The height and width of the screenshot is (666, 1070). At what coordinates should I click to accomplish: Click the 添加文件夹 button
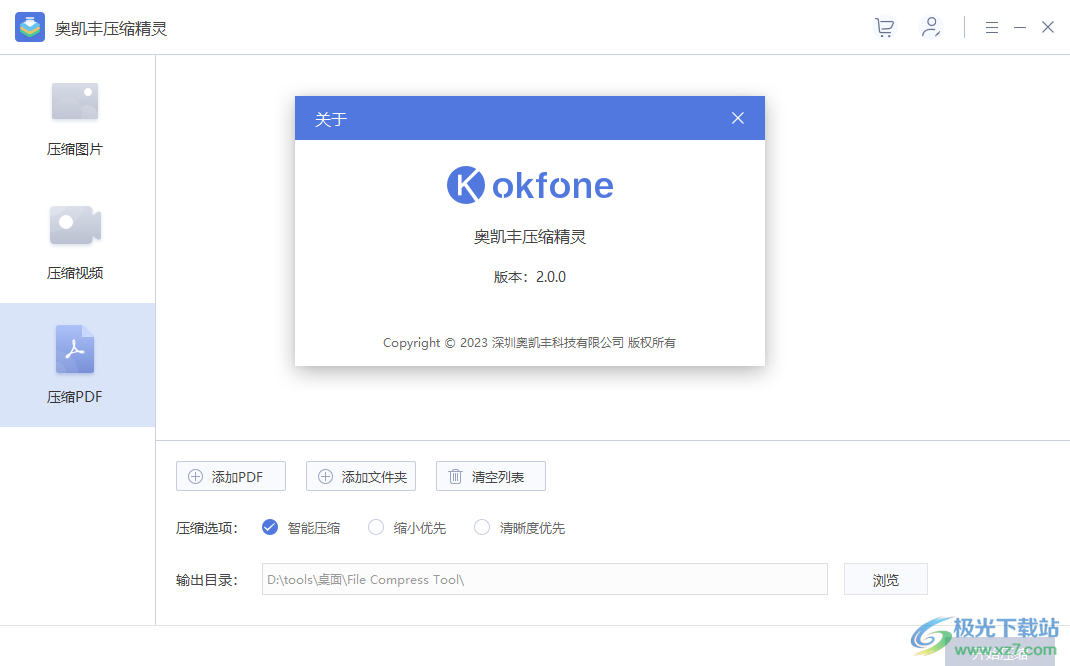tap(361, 476)
